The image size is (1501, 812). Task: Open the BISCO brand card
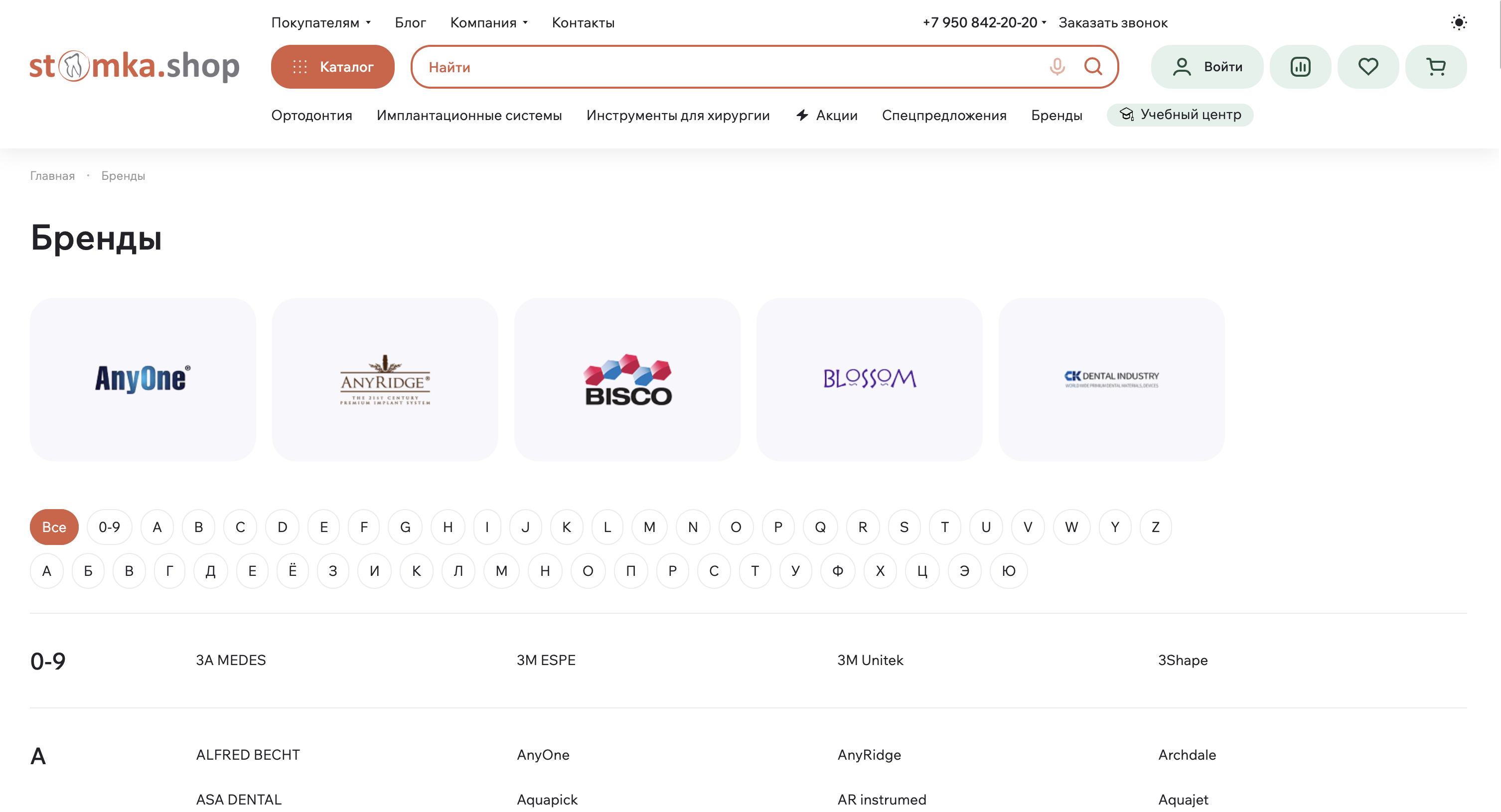(627, 379)
